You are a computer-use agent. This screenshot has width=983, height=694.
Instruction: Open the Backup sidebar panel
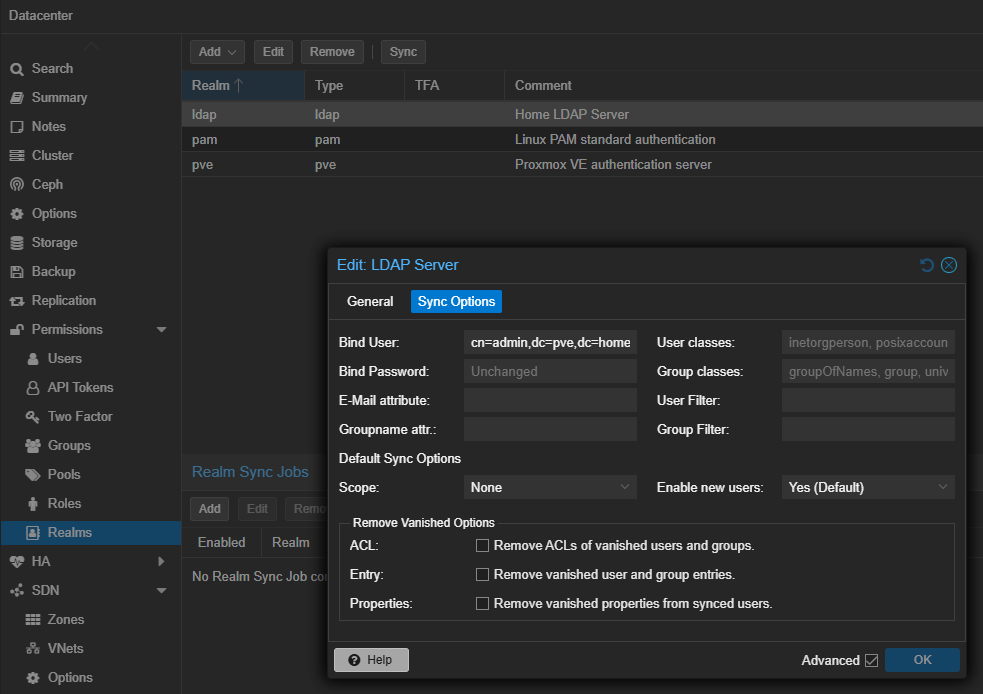pyautogui.click(x=57, y=271)
